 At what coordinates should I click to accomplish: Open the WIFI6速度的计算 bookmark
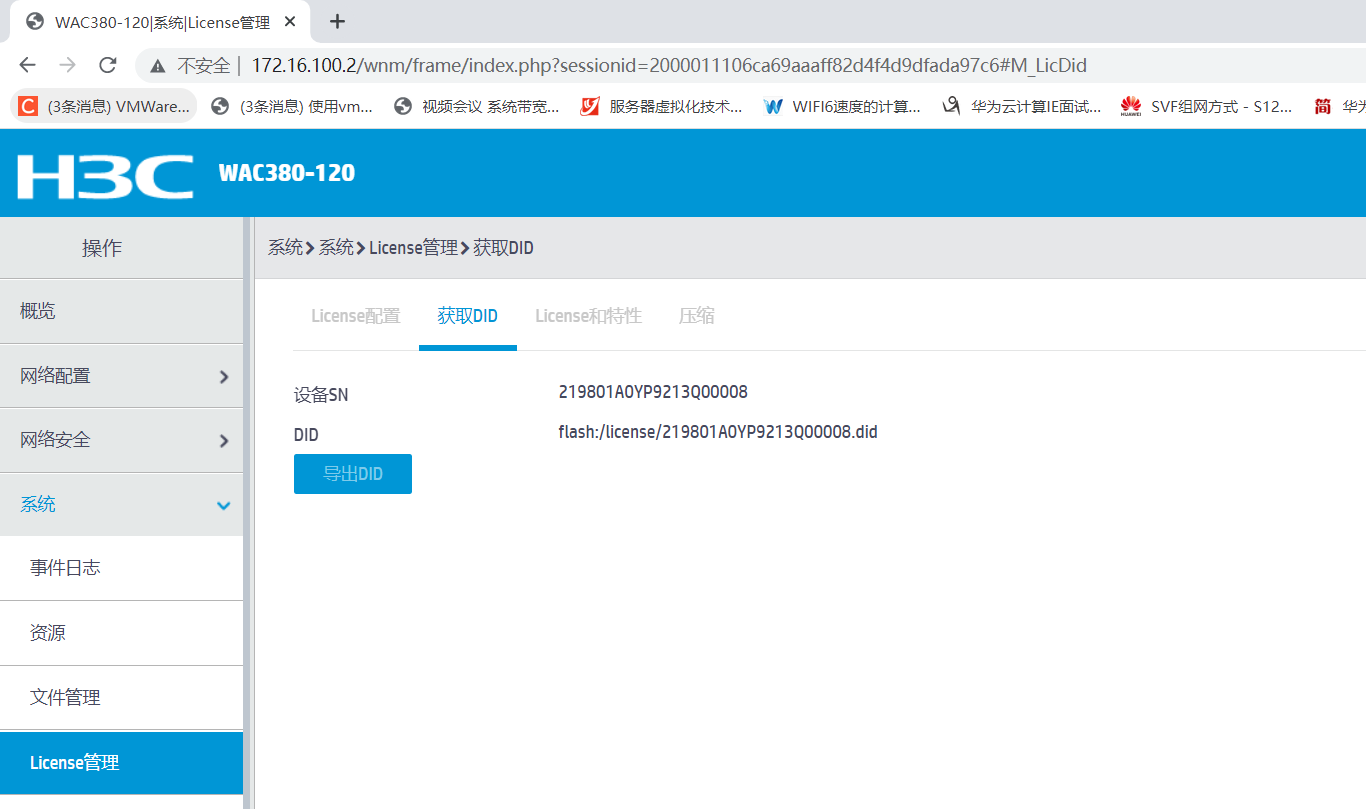click(842, 106)
